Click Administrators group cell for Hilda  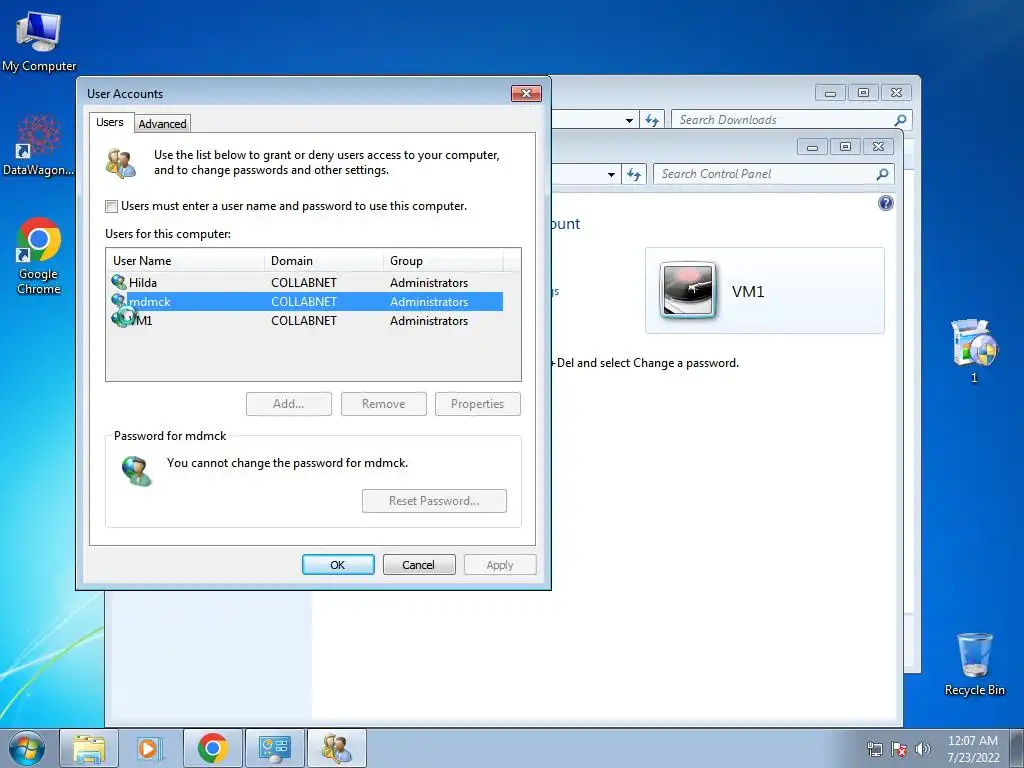pyautogui.click(x=429, y=283)
